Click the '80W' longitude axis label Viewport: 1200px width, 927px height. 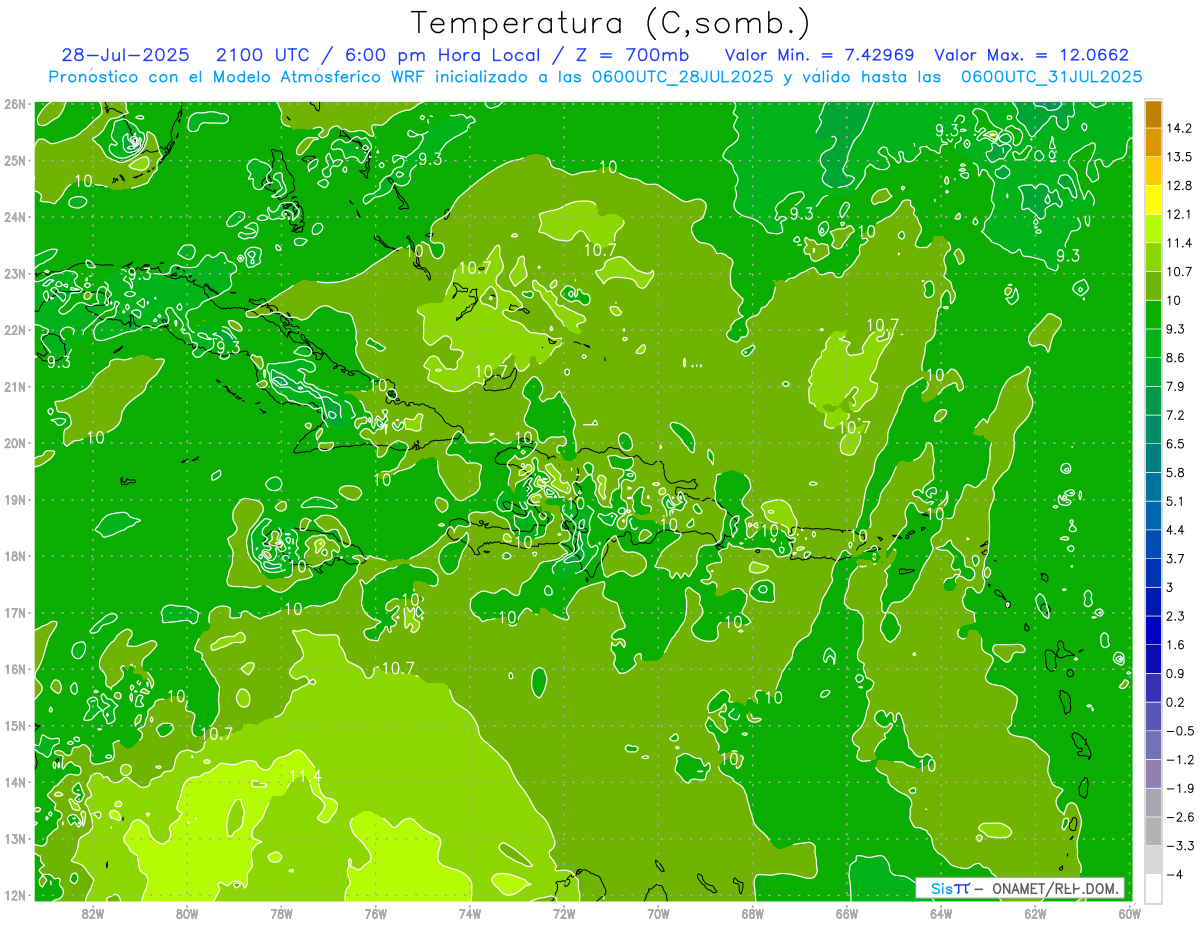187,913
